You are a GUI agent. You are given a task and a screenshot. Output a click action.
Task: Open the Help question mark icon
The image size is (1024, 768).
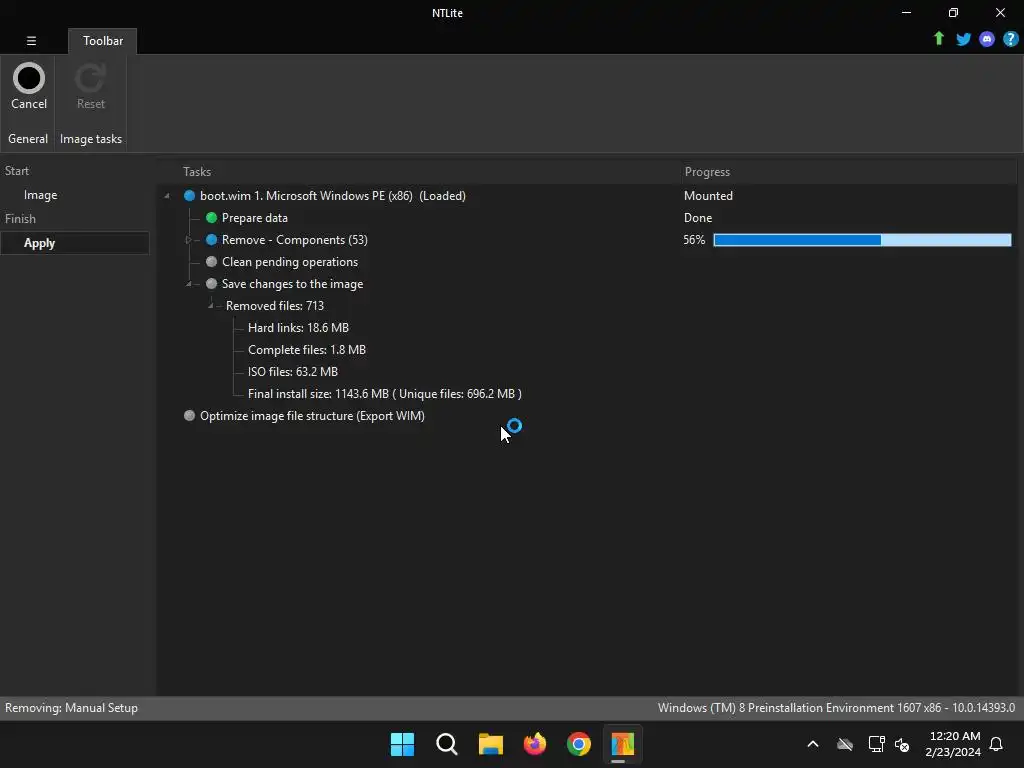pyautogui.click(x=1010, y=39)
